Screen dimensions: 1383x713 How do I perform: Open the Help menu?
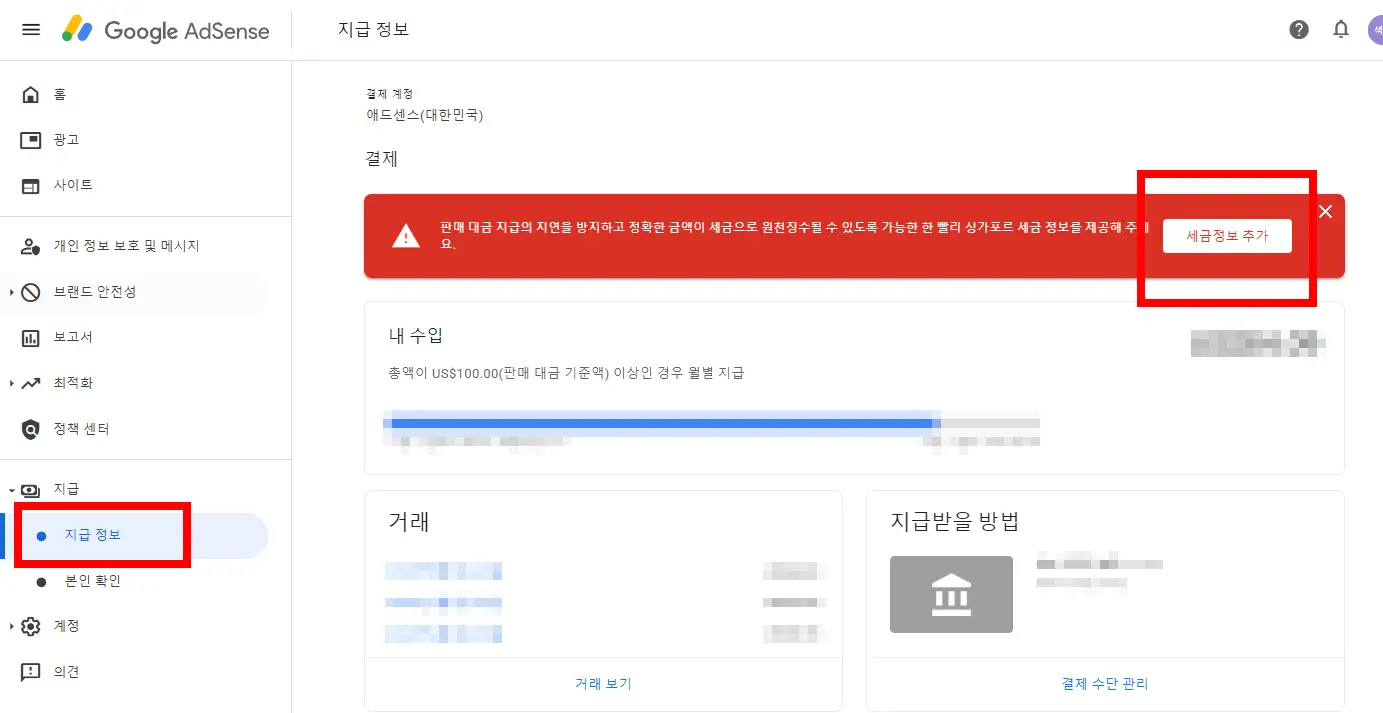(1298, 29)
